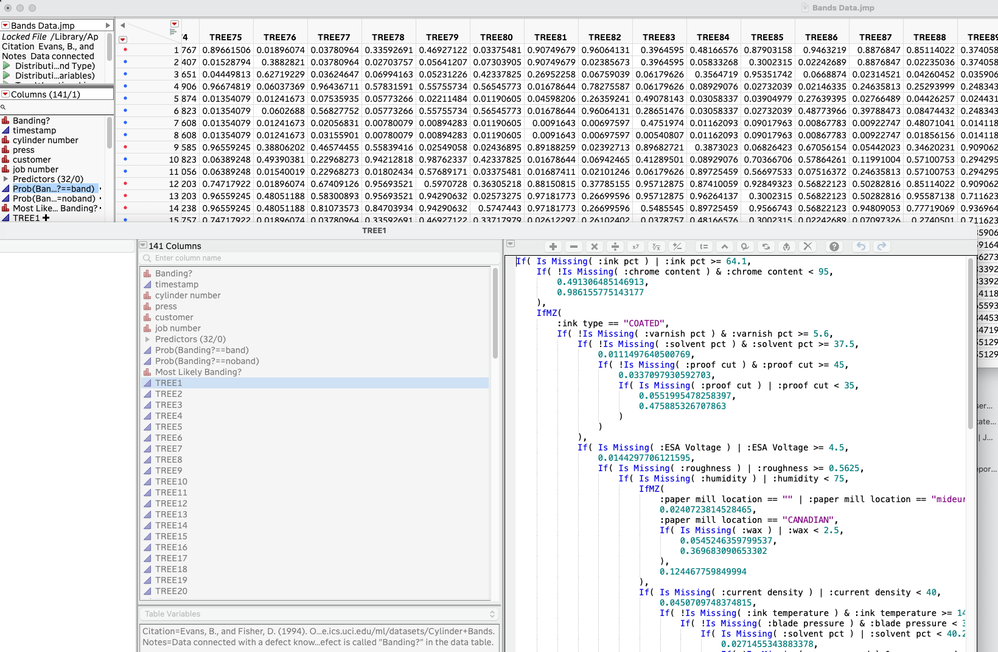
Task: Click the plus (add) operator button in formula editor
Action: point(553,246)
